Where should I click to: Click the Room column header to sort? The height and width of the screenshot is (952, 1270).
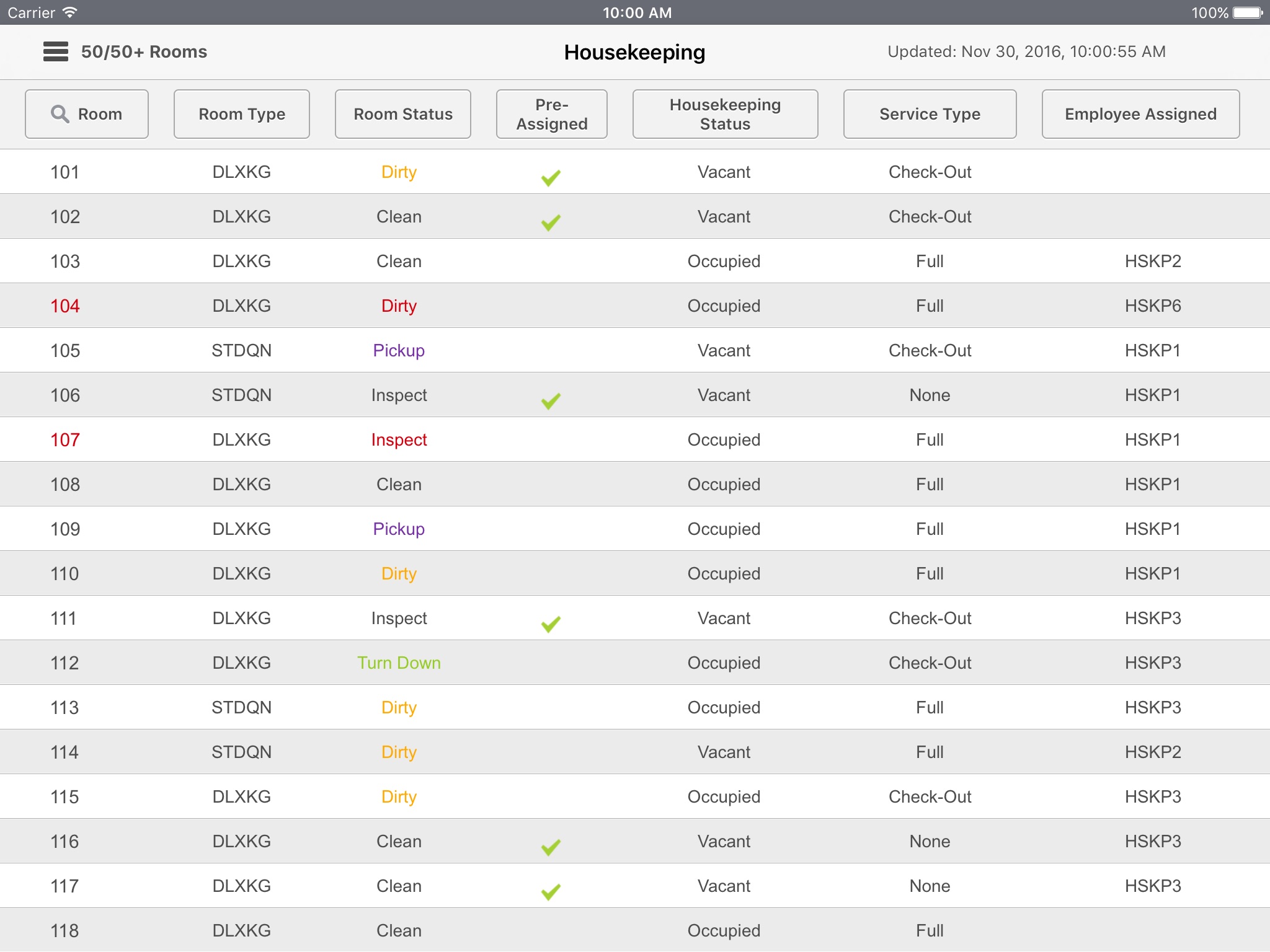pos(88,113)
